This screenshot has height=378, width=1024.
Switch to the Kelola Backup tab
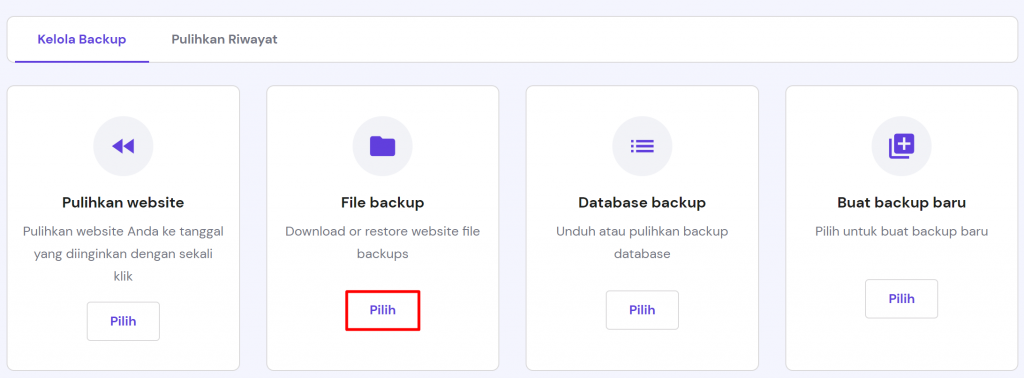click(82, 40)
